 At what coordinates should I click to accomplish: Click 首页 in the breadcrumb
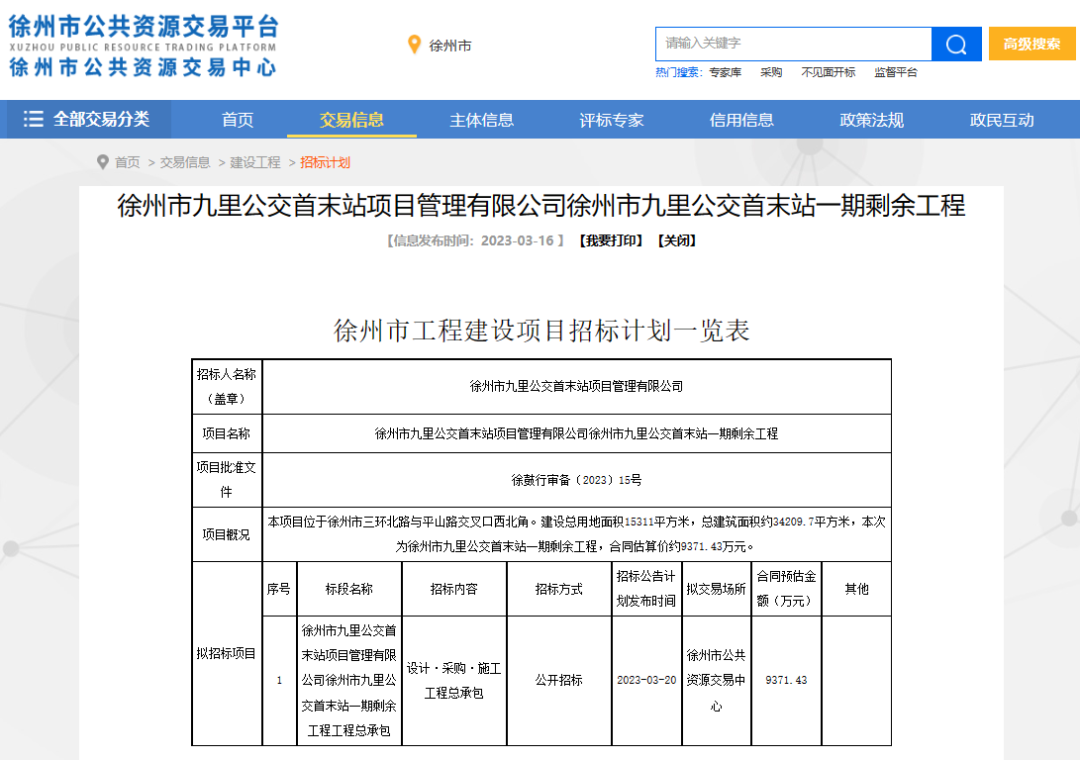coord(127,163)
